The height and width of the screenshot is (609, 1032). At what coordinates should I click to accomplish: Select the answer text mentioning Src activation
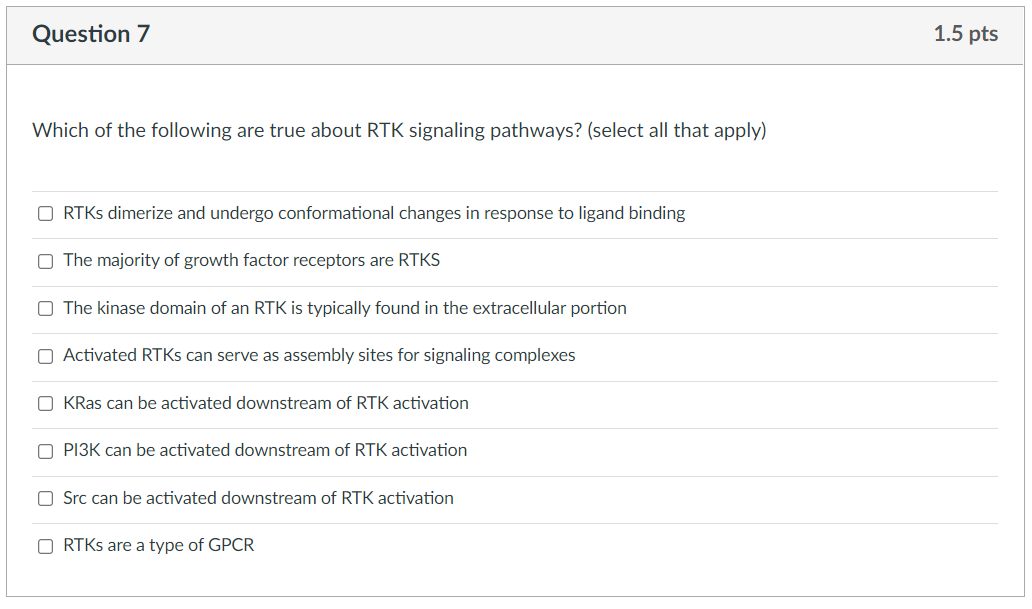(x=258, y=498)
